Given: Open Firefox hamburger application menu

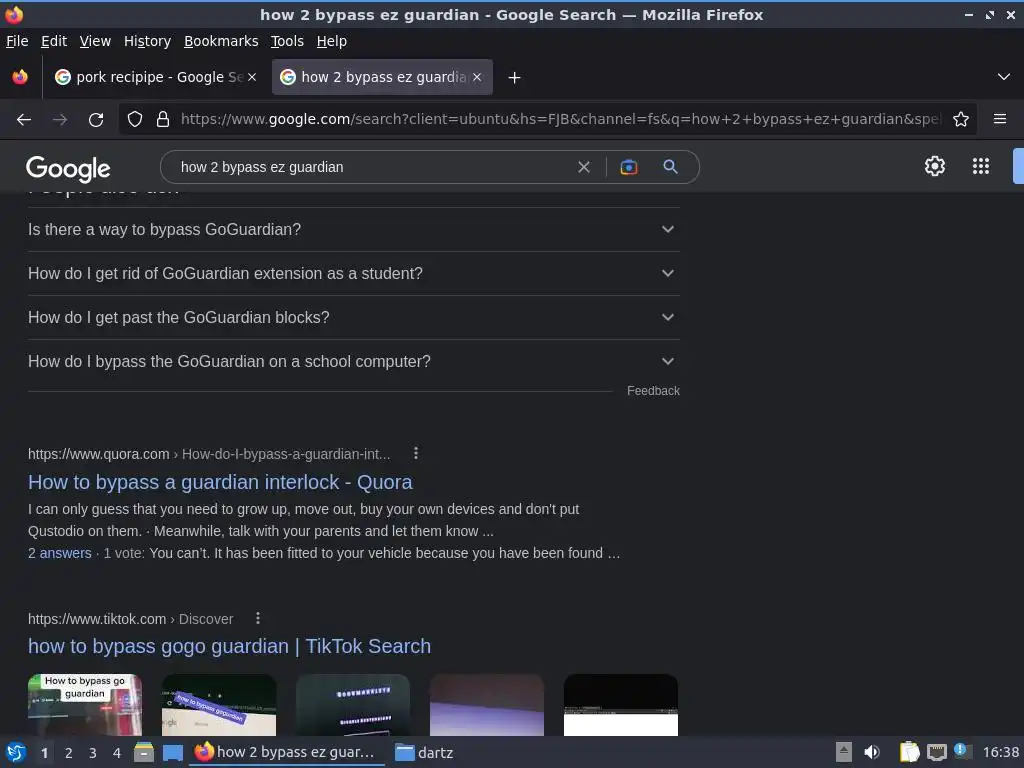Looking at the screenshot, I should point(999,120).
